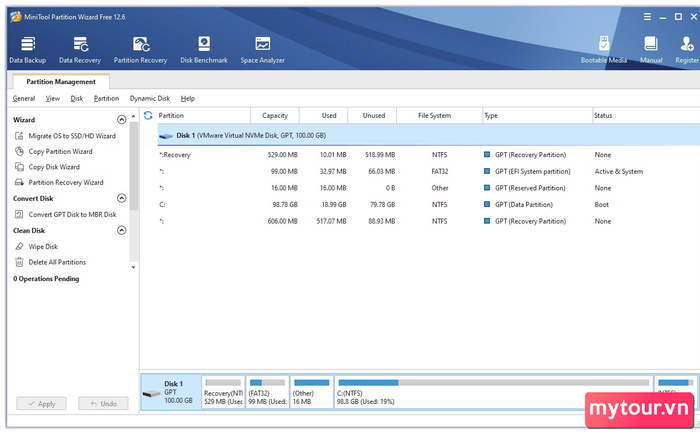This screenshot has height=436, width=700.
Task: Click the Disk 1 drive icon in the disk map
Action: pos(152,394)
